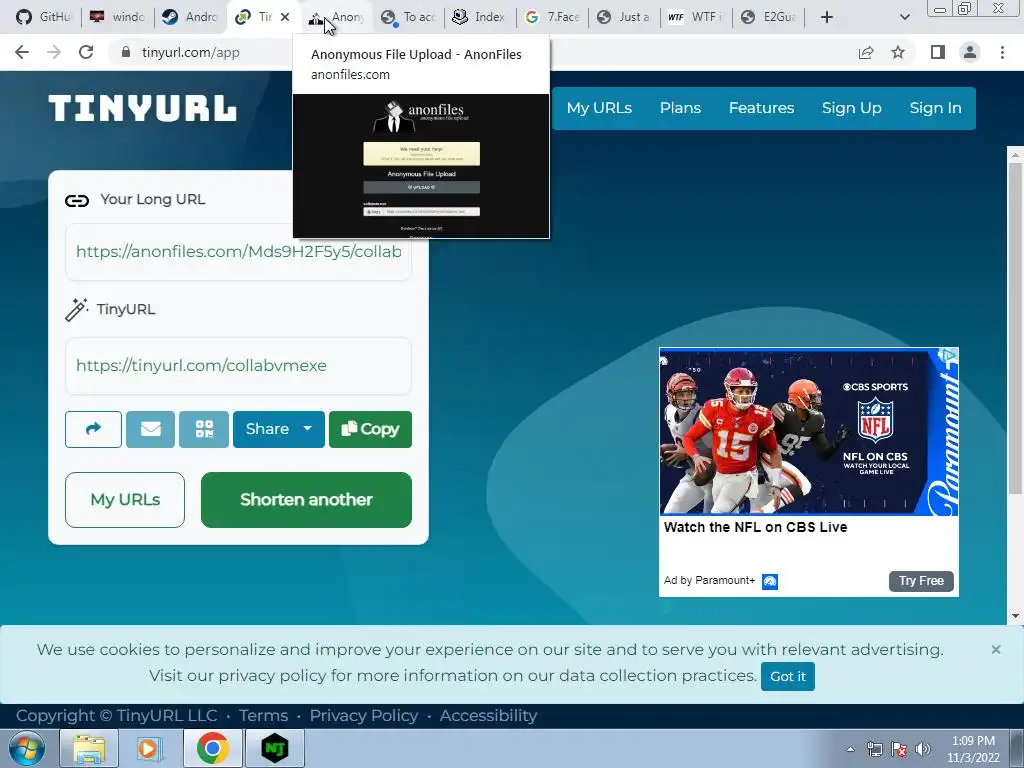This screenshot has height=768, width=1024.
Task: Click the email envelope button
Action: click(x=150, y=429)
